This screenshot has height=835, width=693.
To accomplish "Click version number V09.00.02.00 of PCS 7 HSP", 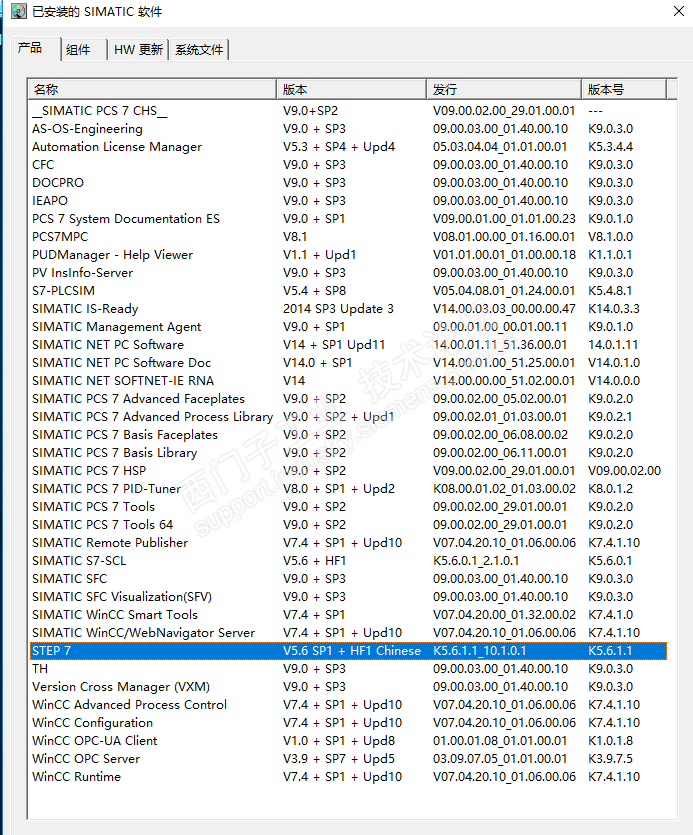I will click(624, 471).
